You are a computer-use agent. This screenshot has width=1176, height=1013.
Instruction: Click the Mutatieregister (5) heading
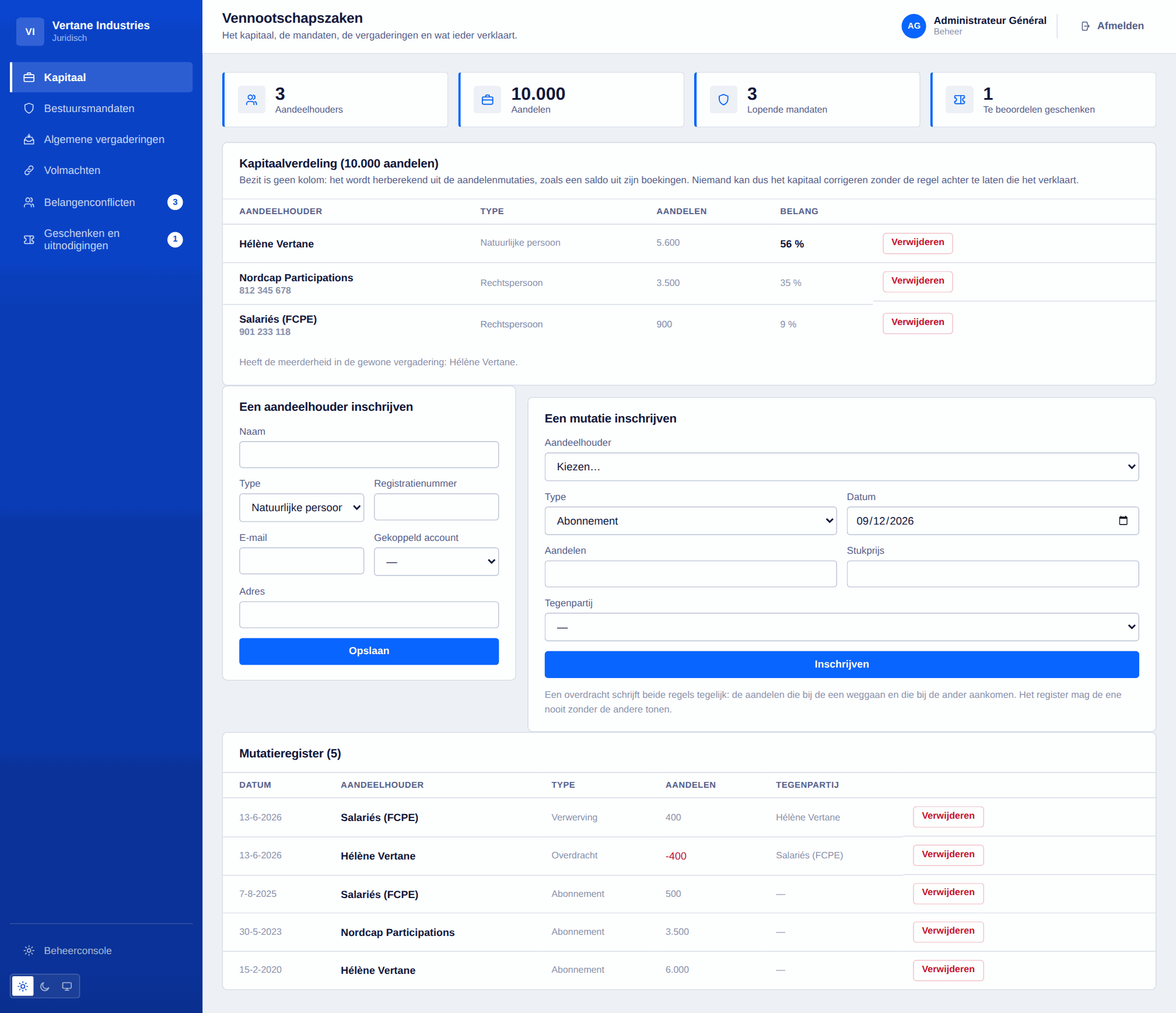click(x=290, y=753)
